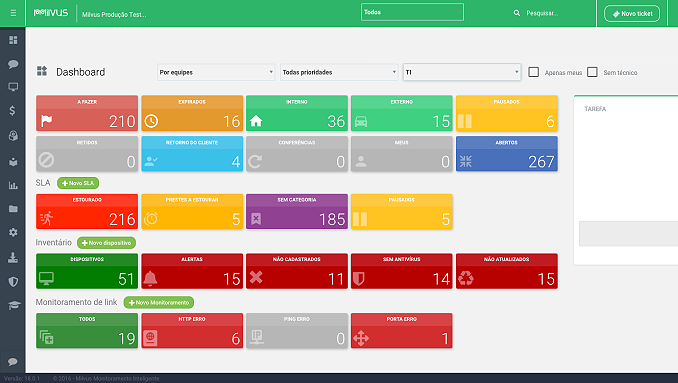The width and height of the screenshot is (678, 383).
Task: Click the graduation cap sidebar icon
Action: pyautogui.click(x=14, y=305)
